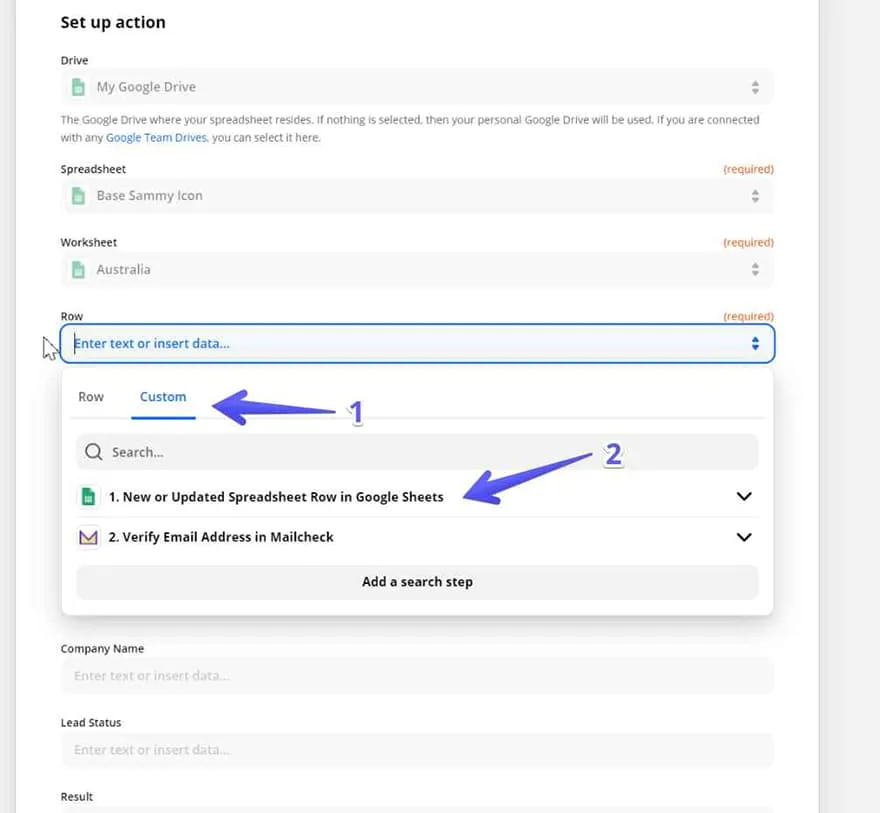
Task: Click the Google Sheets icon for step 1
Action: click(x=89, y=496)
